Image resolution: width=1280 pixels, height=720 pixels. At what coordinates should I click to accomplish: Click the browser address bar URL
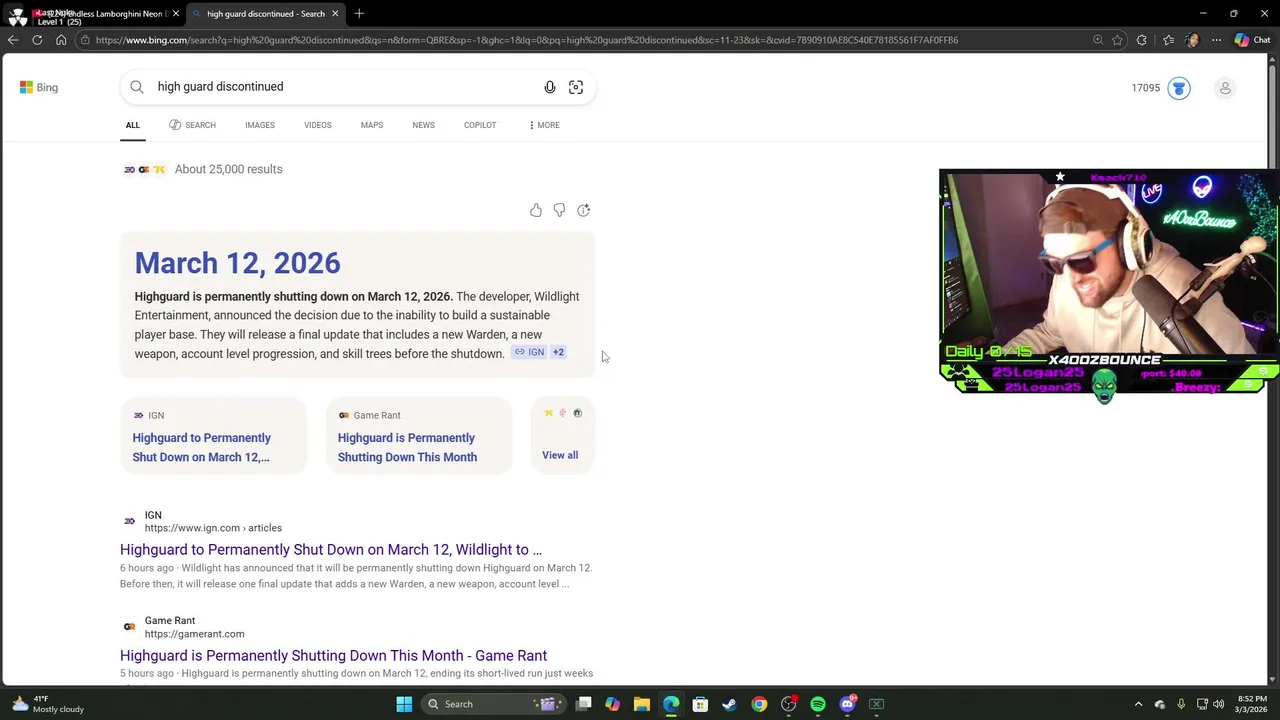527,40
